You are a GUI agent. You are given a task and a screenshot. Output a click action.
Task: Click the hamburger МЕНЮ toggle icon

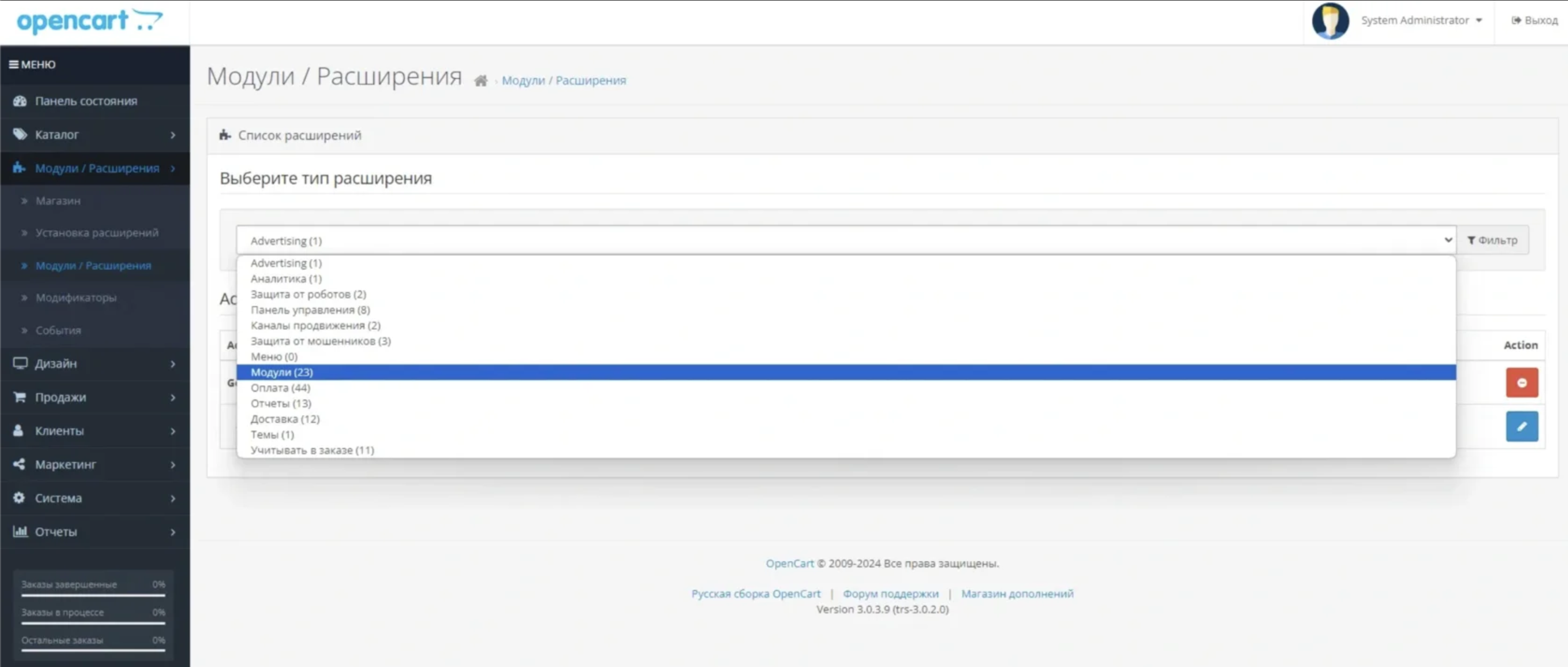pos(14,65)
